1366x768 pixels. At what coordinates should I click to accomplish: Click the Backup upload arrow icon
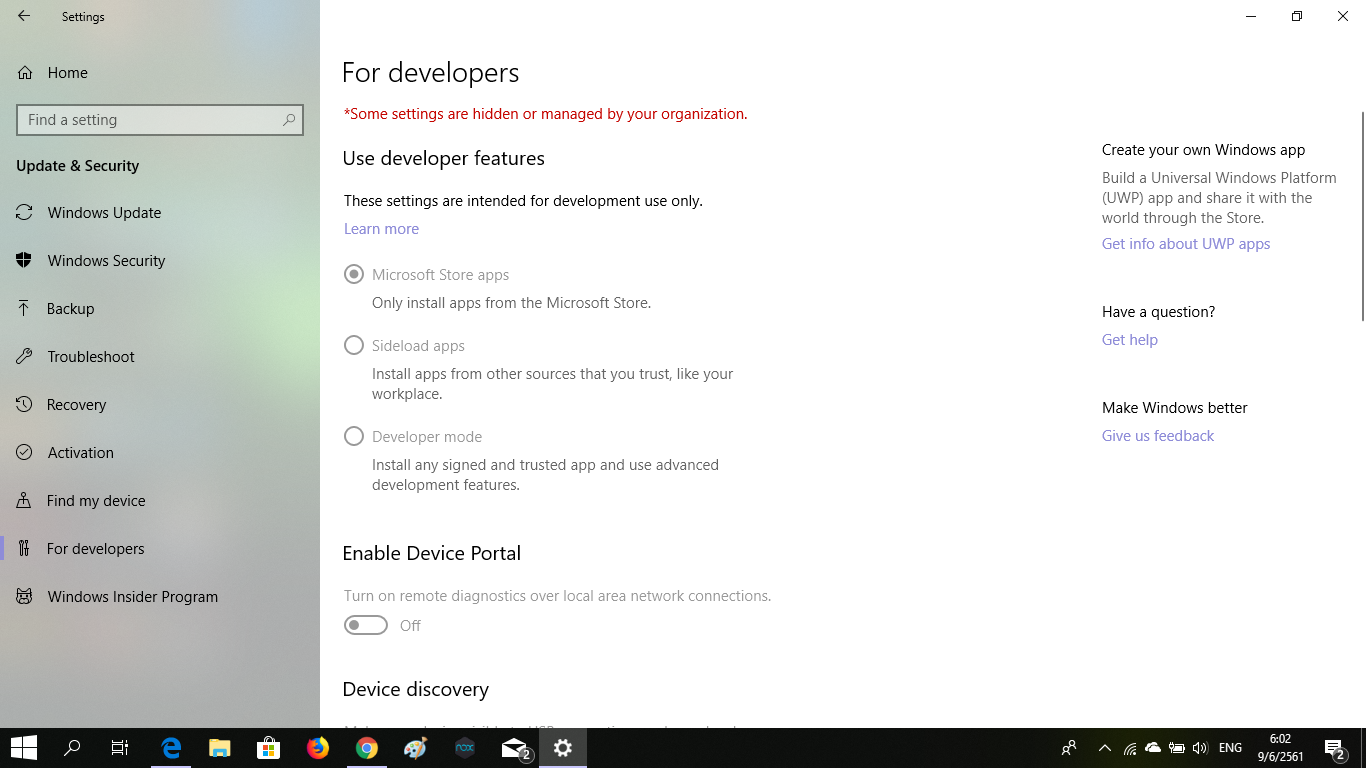pyautogui.click(x=25, y=309)
